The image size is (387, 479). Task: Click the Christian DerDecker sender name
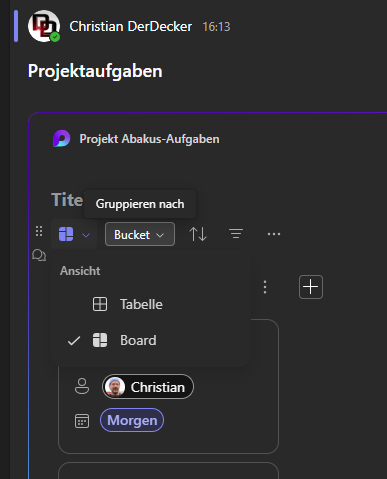(x=131, y=26)
